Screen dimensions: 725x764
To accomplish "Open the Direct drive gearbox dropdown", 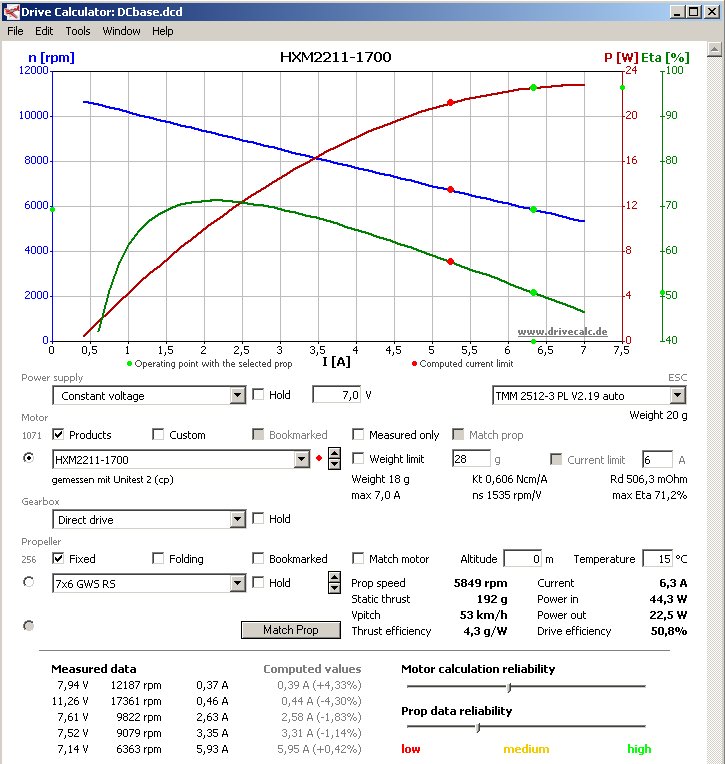I will pos(237,520).
